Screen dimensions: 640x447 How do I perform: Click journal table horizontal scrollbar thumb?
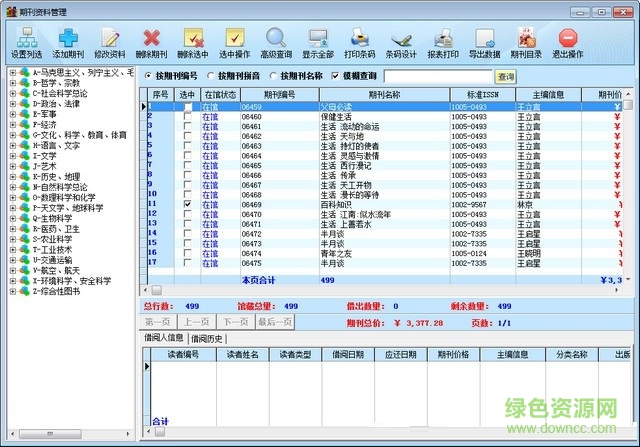point(157,290)
